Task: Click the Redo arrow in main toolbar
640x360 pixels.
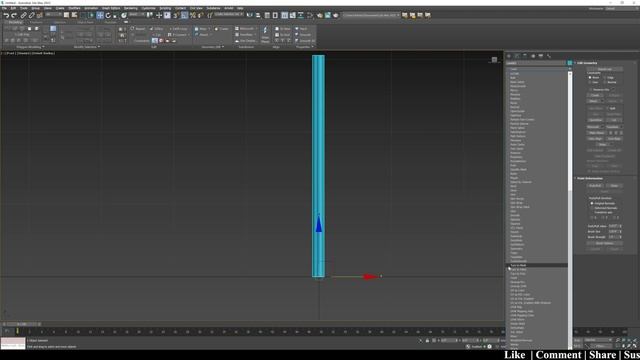Action: pos(14,16)
